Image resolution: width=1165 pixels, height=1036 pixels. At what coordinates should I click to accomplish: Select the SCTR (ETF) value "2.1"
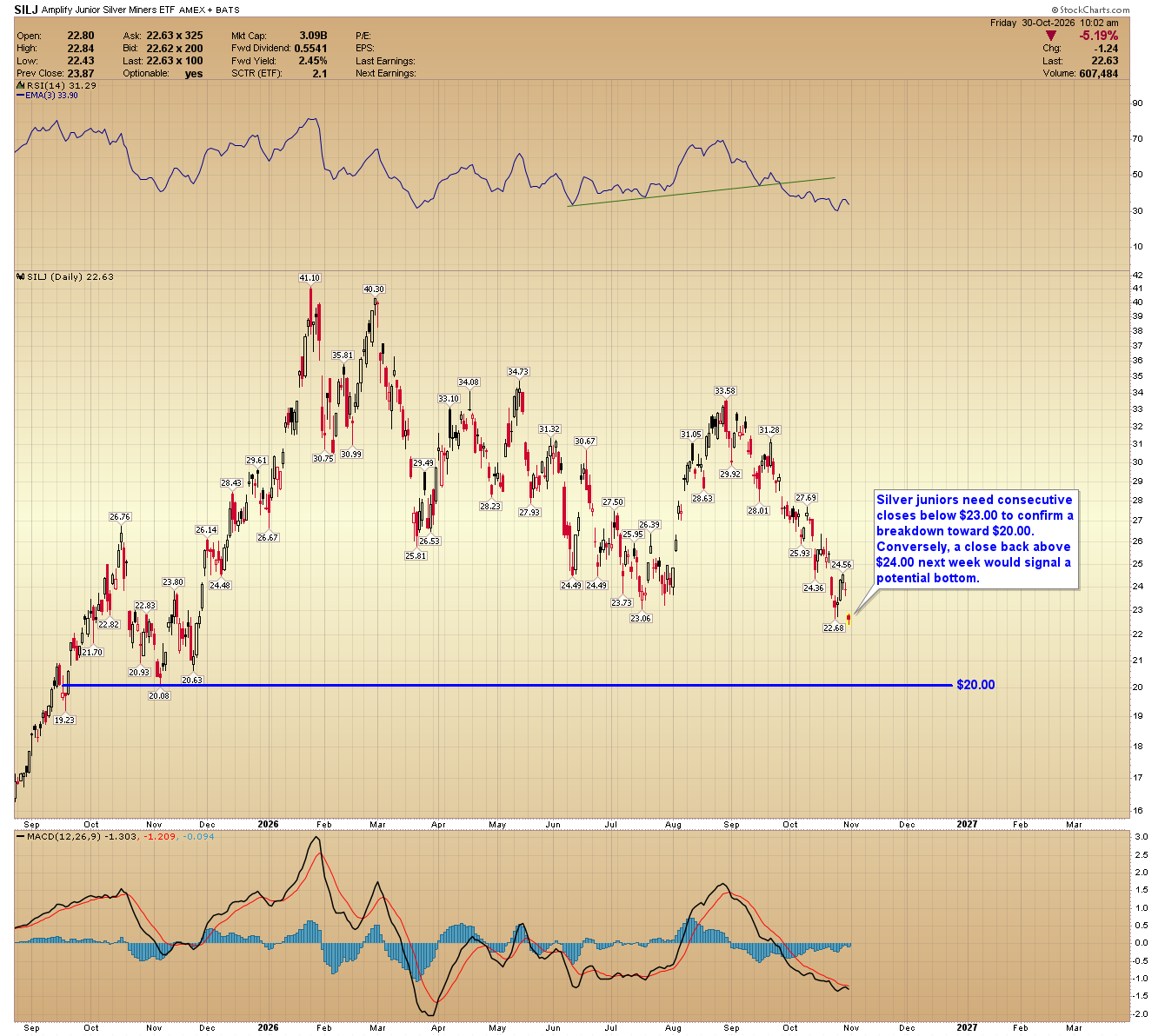click(320, 73)
